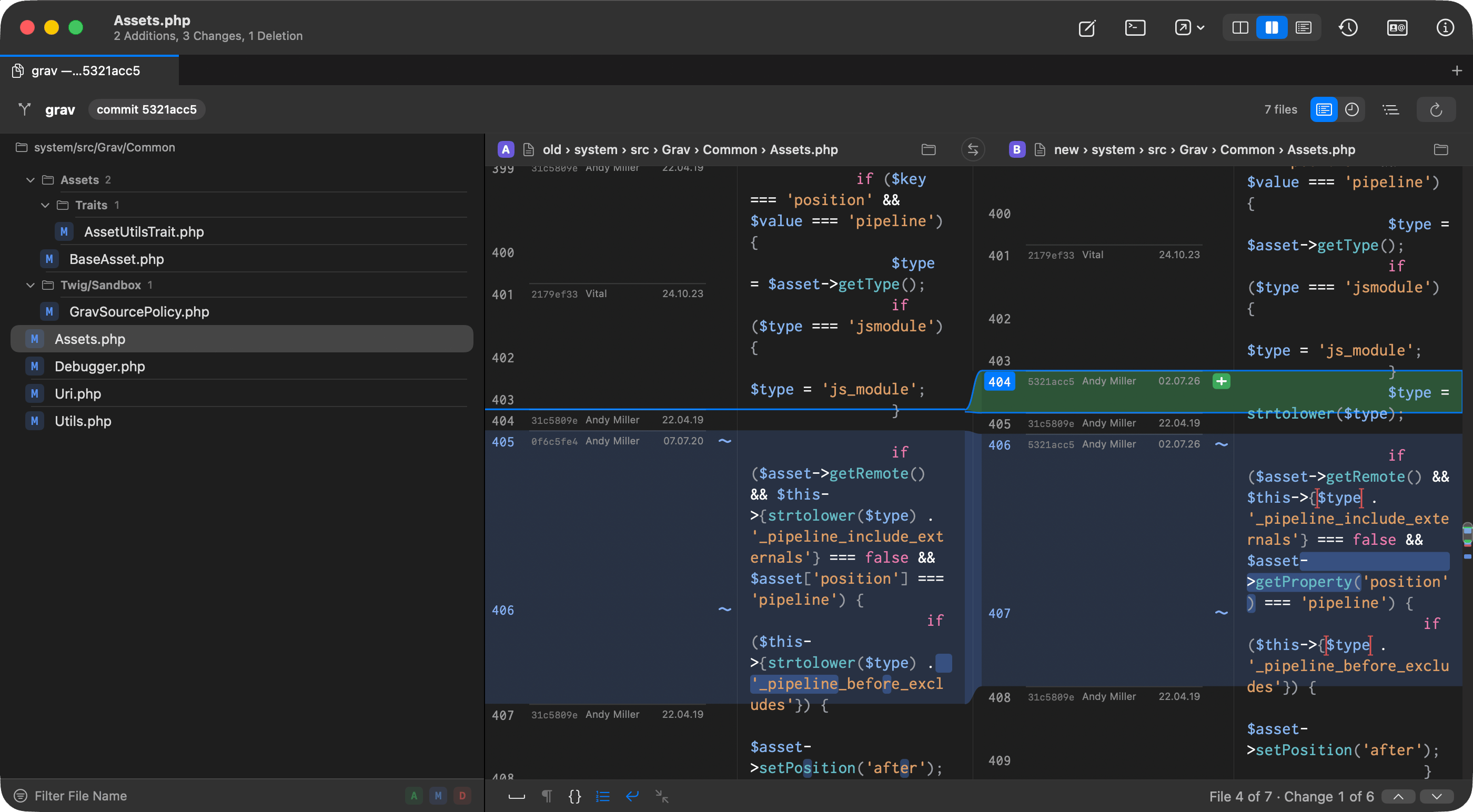Toggle the Deleted (D) files filter
This screenshot has height=812, width=1473.
(462, 795)
